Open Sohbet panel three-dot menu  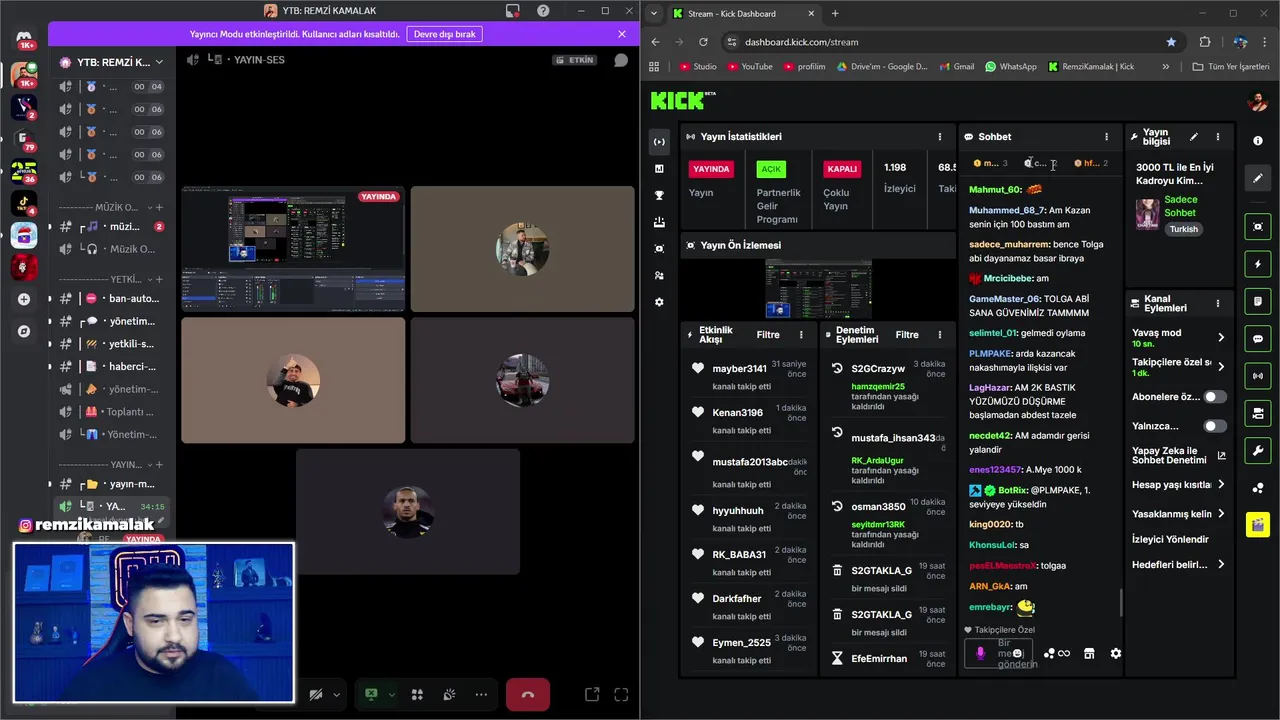[1106, 137]
